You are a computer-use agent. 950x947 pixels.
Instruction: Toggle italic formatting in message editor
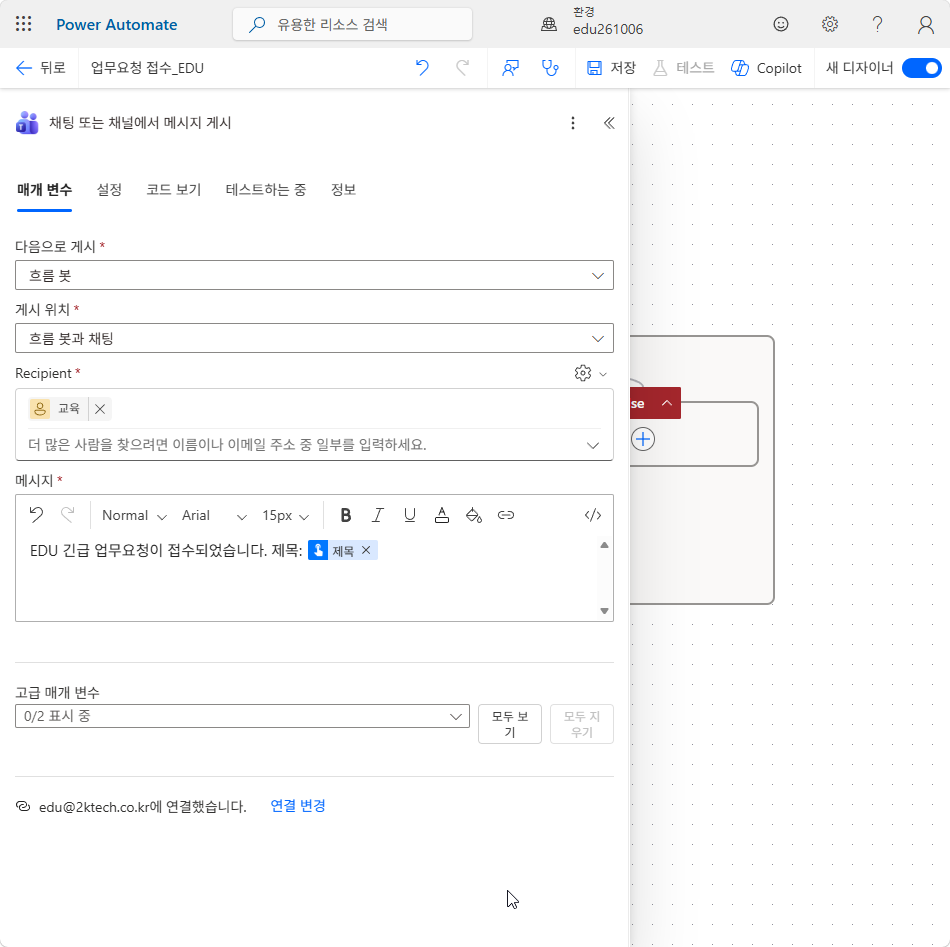[x=377, y=515]
